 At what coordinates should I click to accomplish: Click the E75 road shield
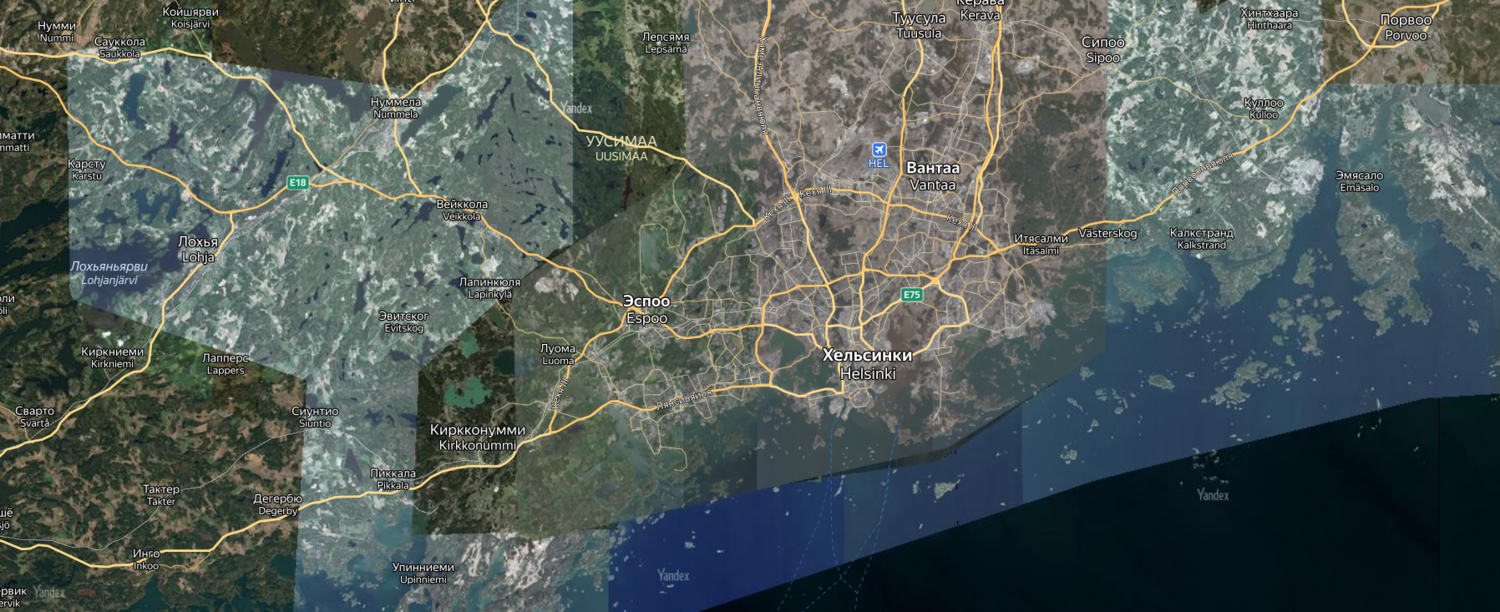coord(911,294)
